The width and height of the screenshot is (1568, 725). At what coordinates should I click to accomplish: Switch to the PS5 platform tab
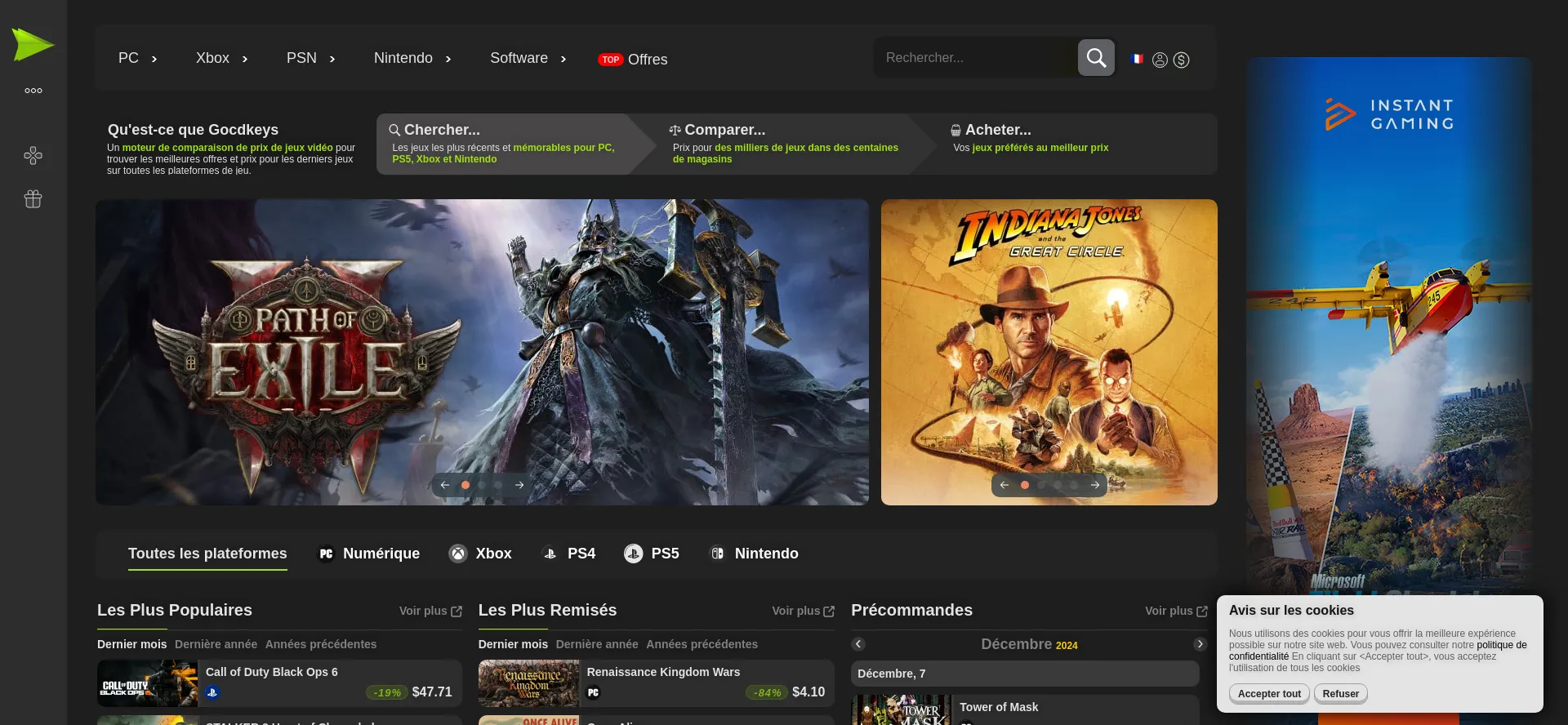(652, 554)
